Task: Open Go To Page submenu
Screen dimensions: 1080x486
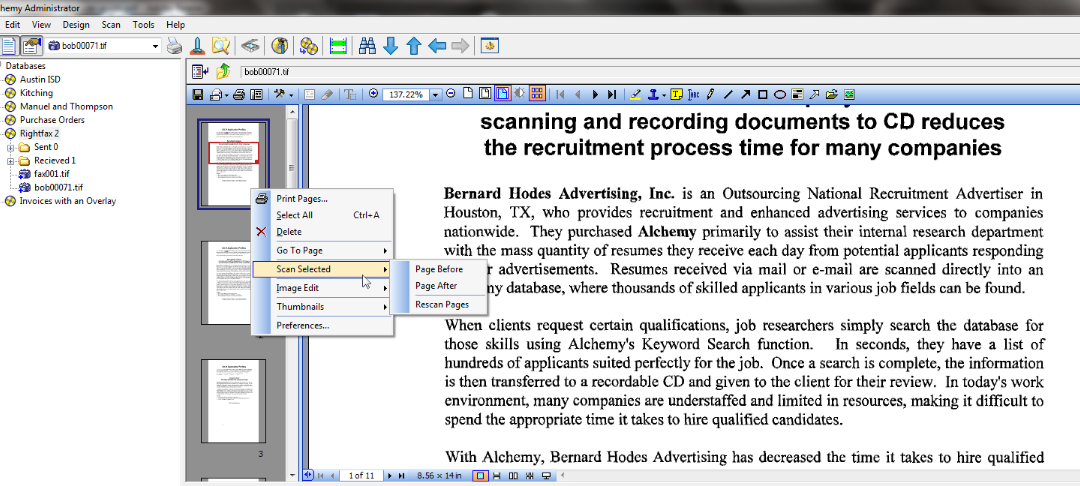Action: pyautogui.click(x=323, y=251)
